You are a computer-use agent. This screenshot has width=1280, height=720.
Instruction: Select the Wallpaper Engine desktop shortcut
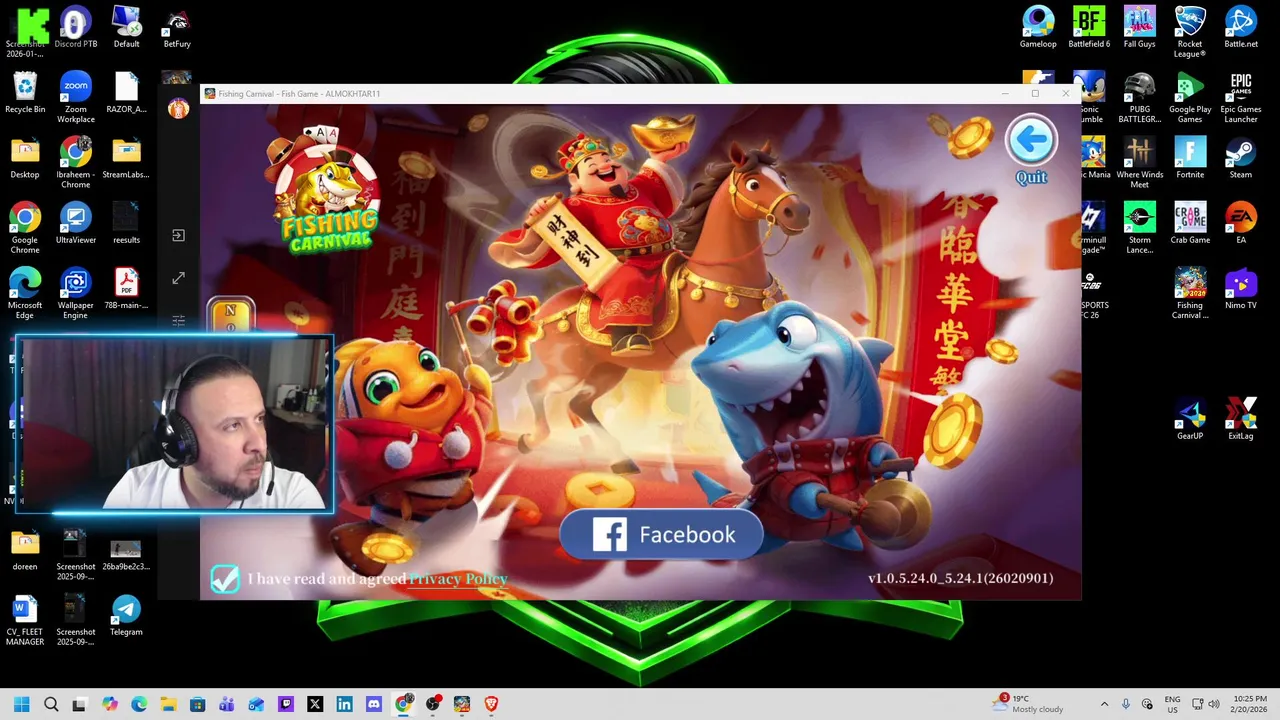76,293
